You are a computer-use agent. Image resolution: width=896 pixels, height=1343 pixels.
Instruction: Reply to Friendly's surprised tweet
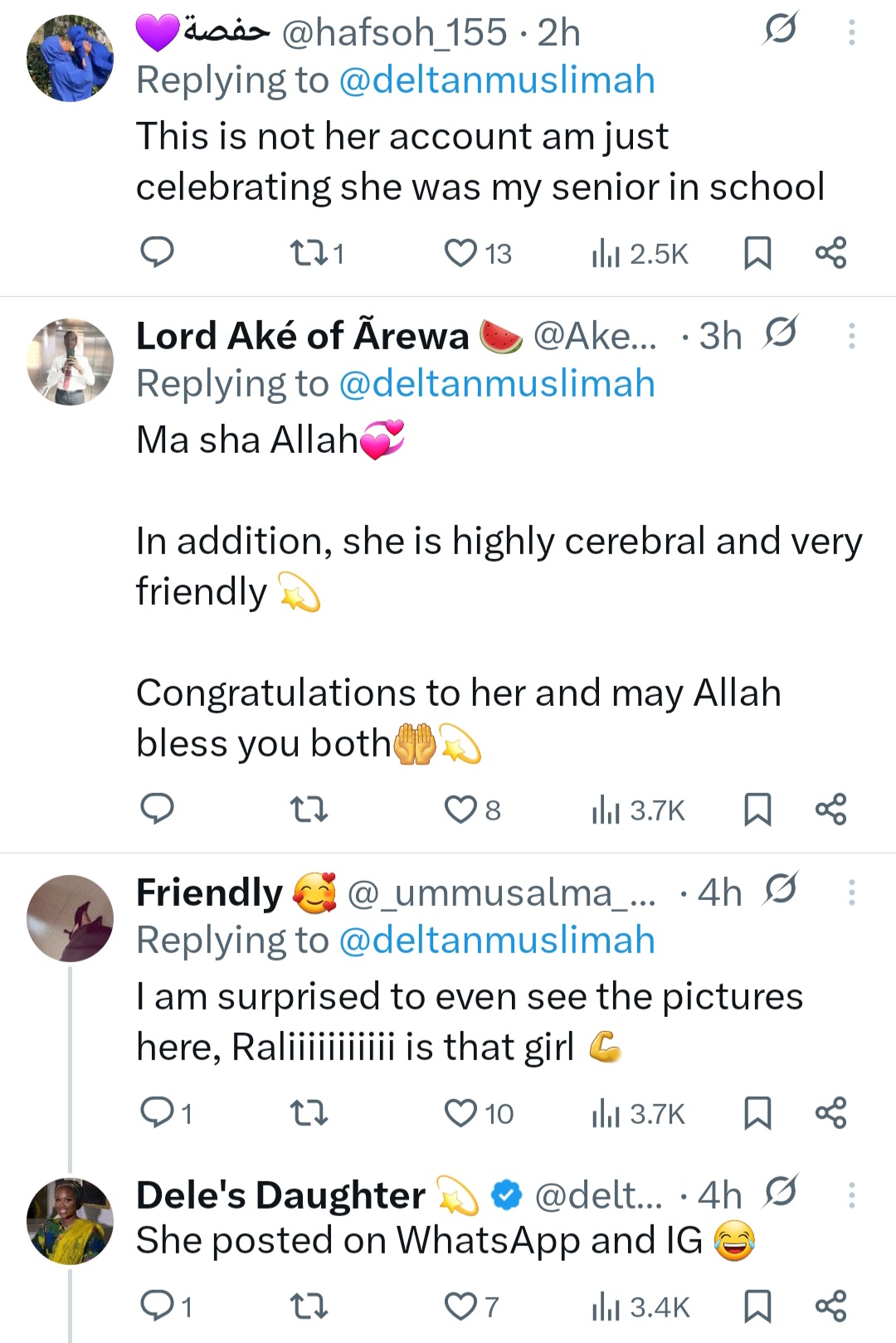pos(157,1112)
